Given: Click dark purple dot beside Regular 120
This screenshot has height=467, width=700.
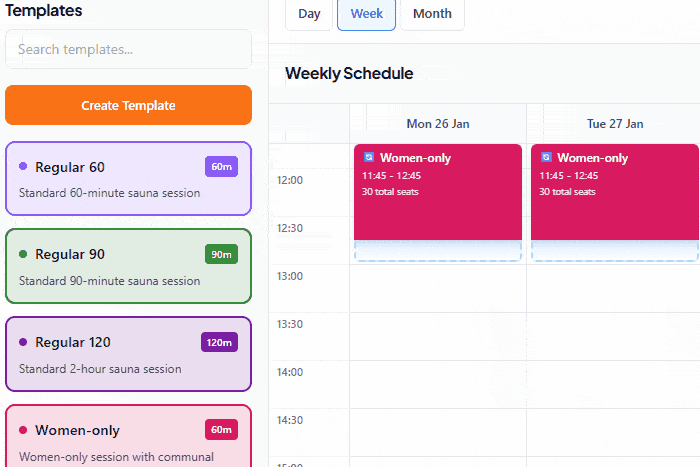Looking at the screenshot, I should click(23, 342).
